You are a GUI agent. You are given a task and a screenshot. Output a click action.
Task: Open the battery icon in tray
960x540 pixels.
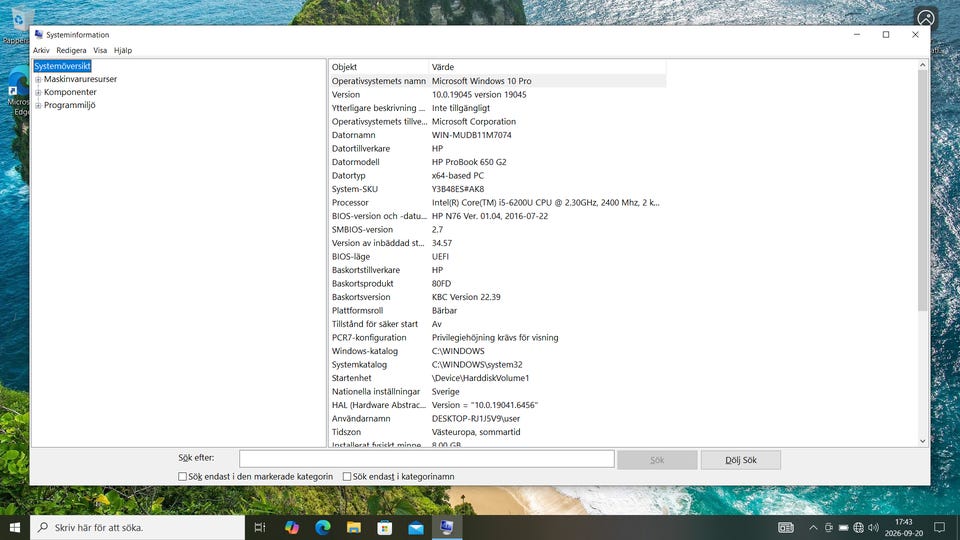pyautogui.click(x=844, y=527)
